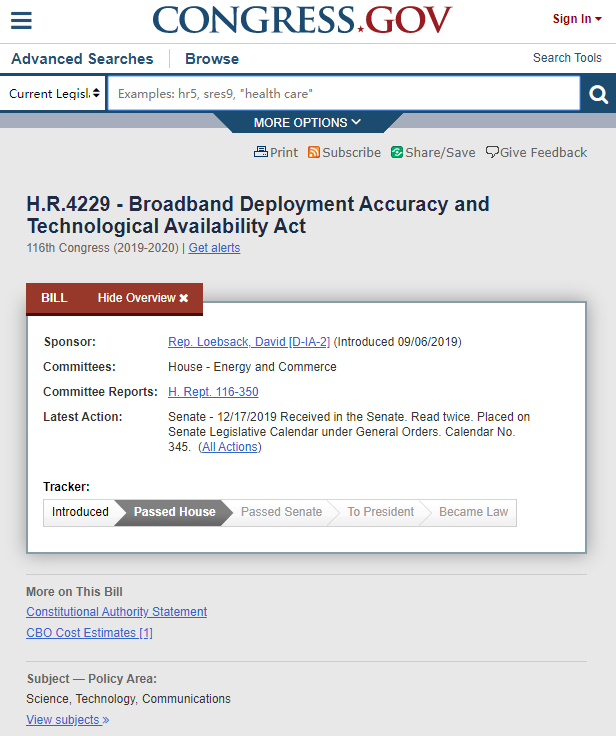Open Constitutional Authority Statement link
The height and width of the screenshot is (736, 616).
tap(116, 612)
